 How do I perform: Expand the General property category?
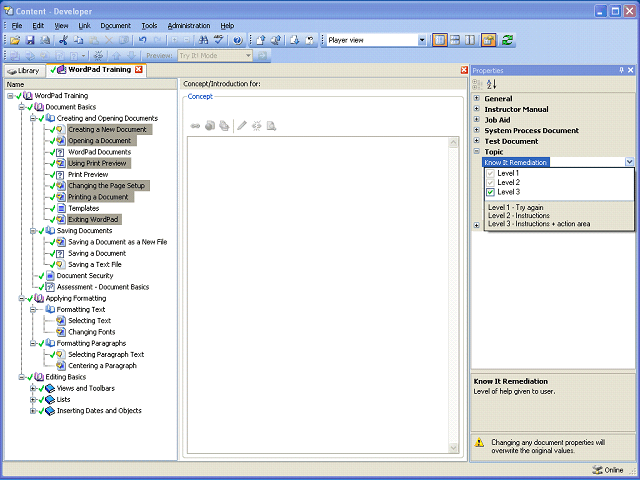point(476,98)
